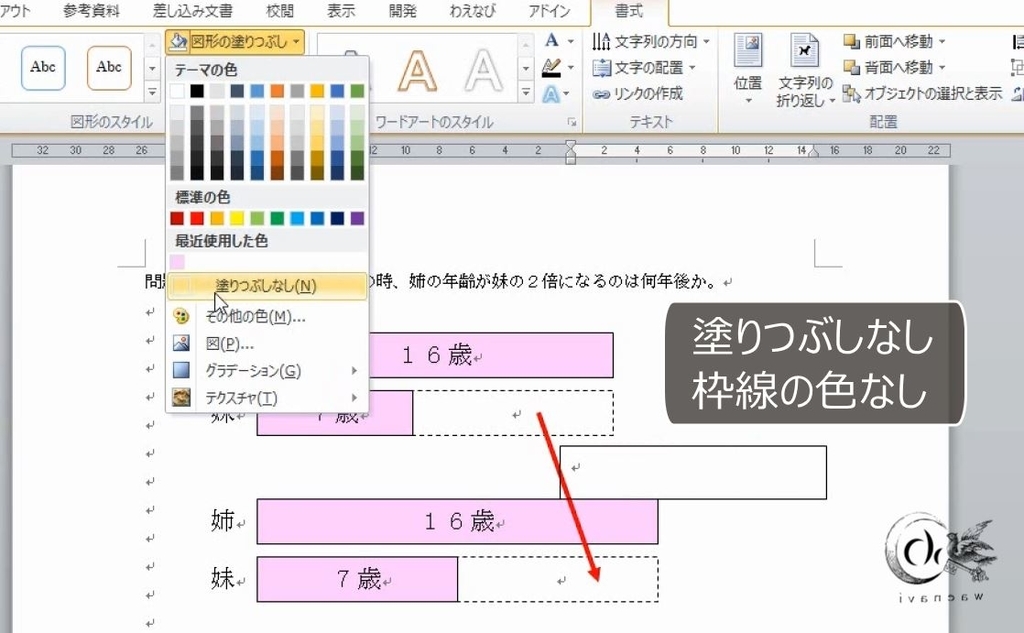Click the Text Outline pen icon
1024x633 pixels.
[552, 67]
